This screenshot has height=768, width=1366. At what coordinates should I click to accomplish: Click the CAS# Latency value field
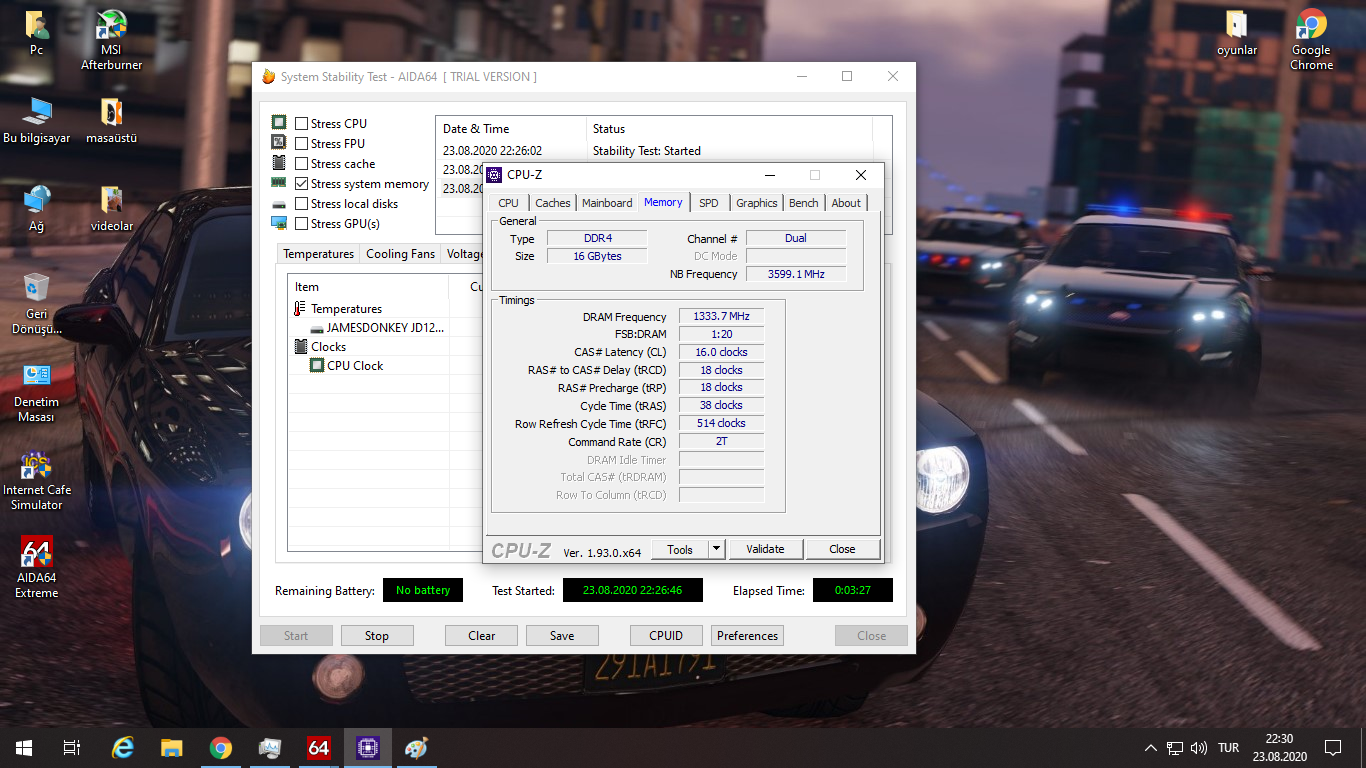721,352
